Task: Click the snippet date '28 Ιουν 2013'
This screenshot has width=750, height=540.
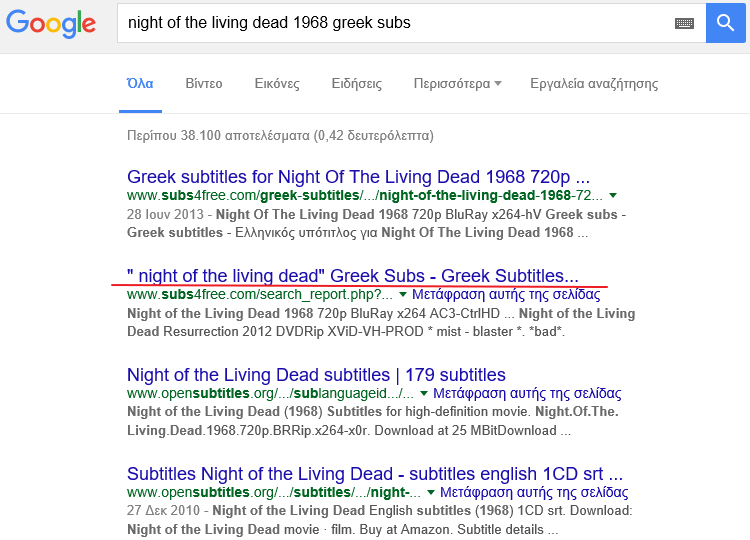Action: tap(165, 214)
